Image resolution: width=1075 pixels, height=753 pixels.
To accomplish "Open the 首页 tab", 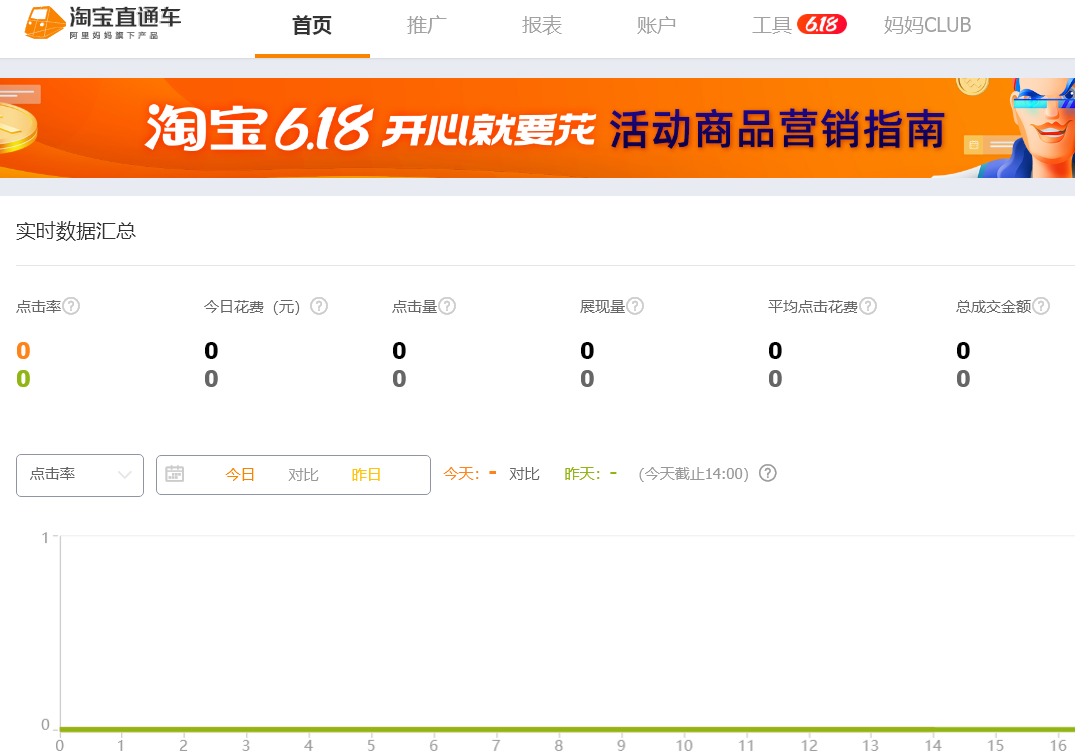I will [312, 25].
